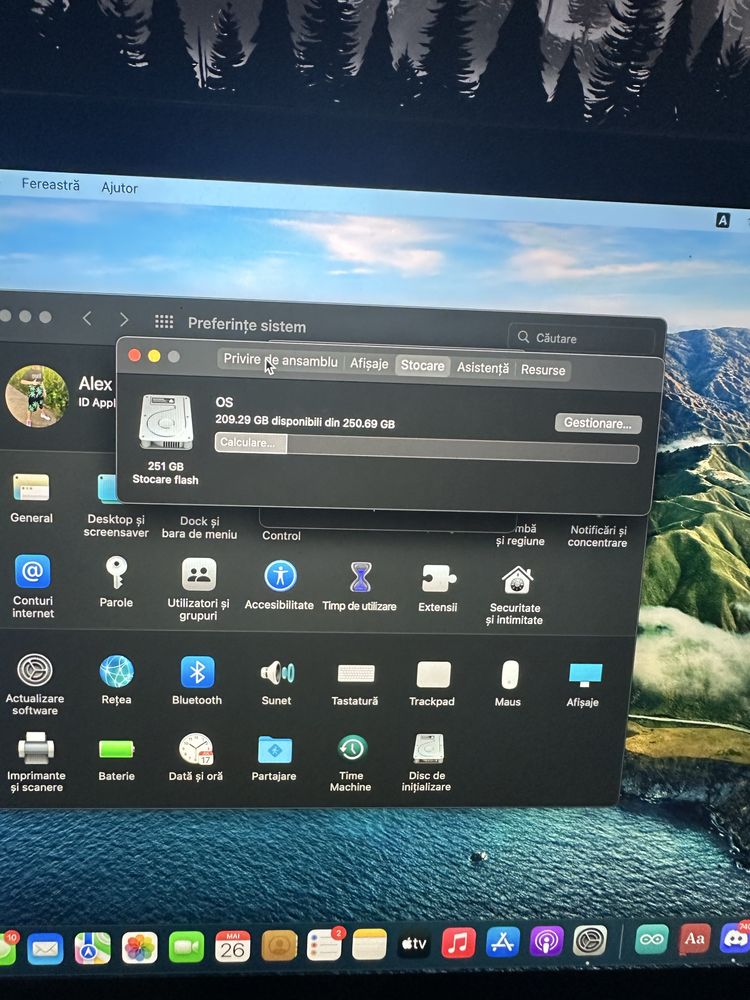Open Reminders from the Dock
The height and width of the screenshot is (1000, 750).
(325, 945)
